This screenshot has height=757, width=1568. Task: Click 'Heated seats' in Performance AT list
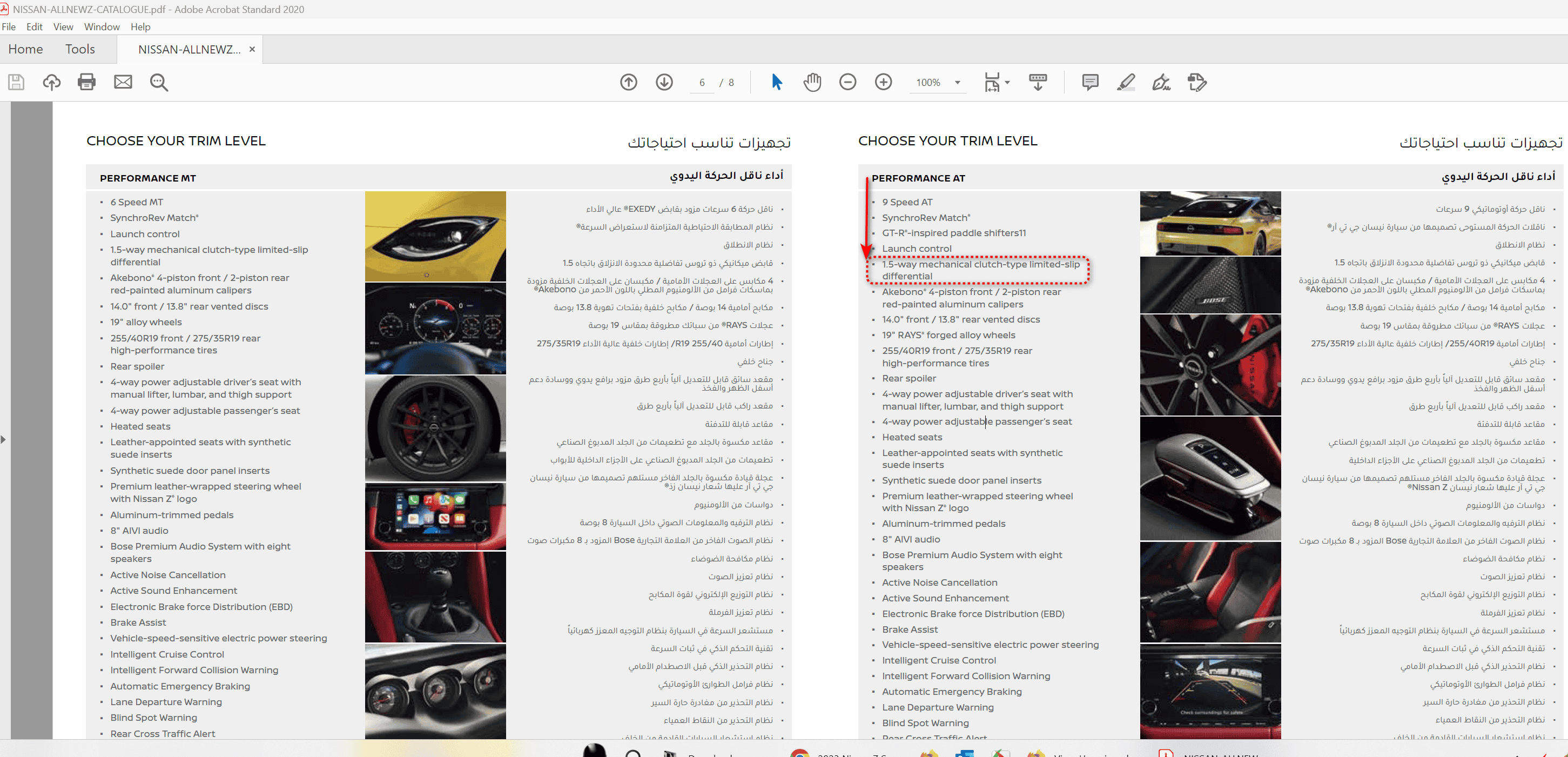tap(912, 437)
